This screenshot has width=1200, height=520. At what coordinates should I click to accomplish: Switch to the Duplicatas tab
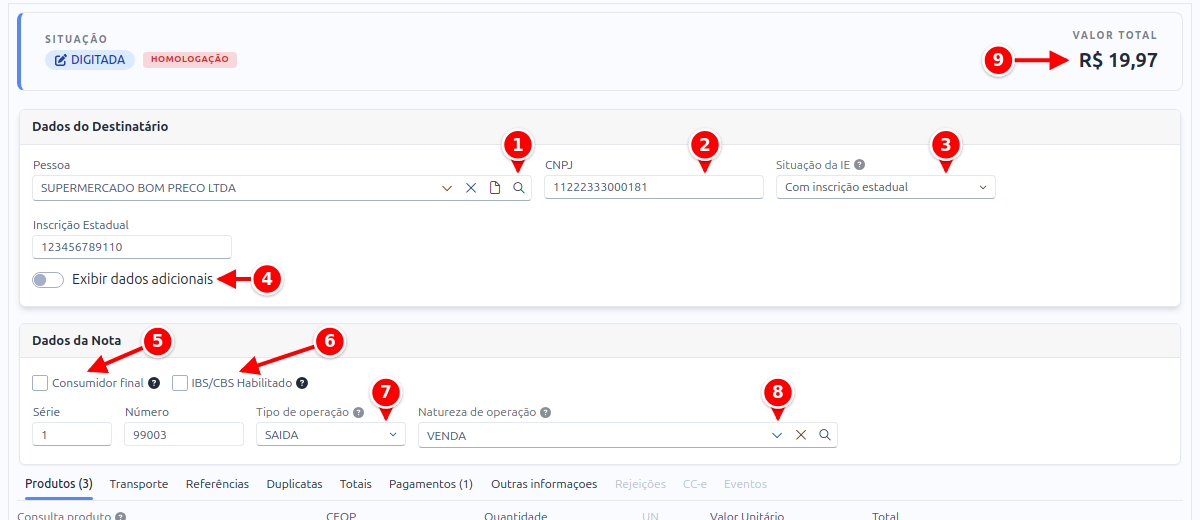pos(294,484)
